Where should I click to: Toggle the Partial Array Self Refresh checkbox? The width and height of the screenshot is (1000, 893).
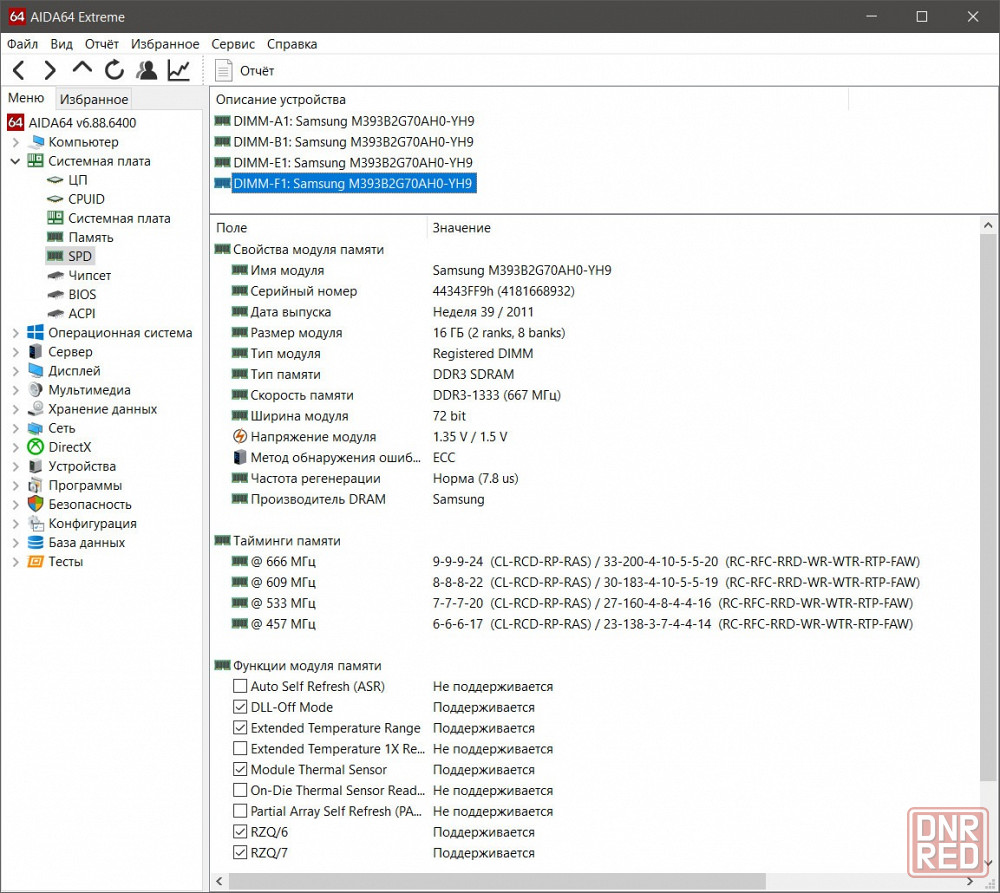(240, 811)
